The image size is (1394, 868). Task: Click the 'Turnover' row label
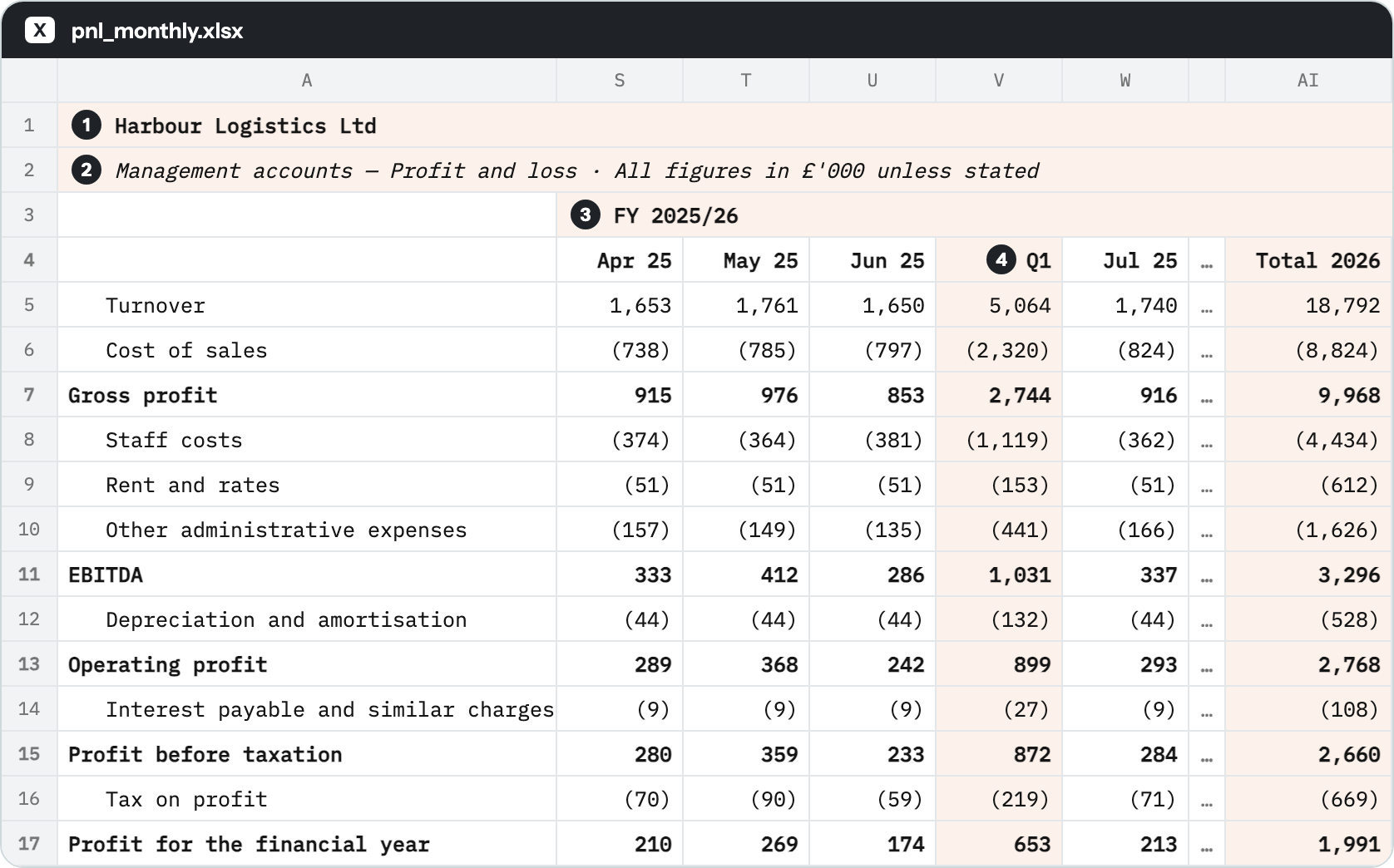(156, 306)
